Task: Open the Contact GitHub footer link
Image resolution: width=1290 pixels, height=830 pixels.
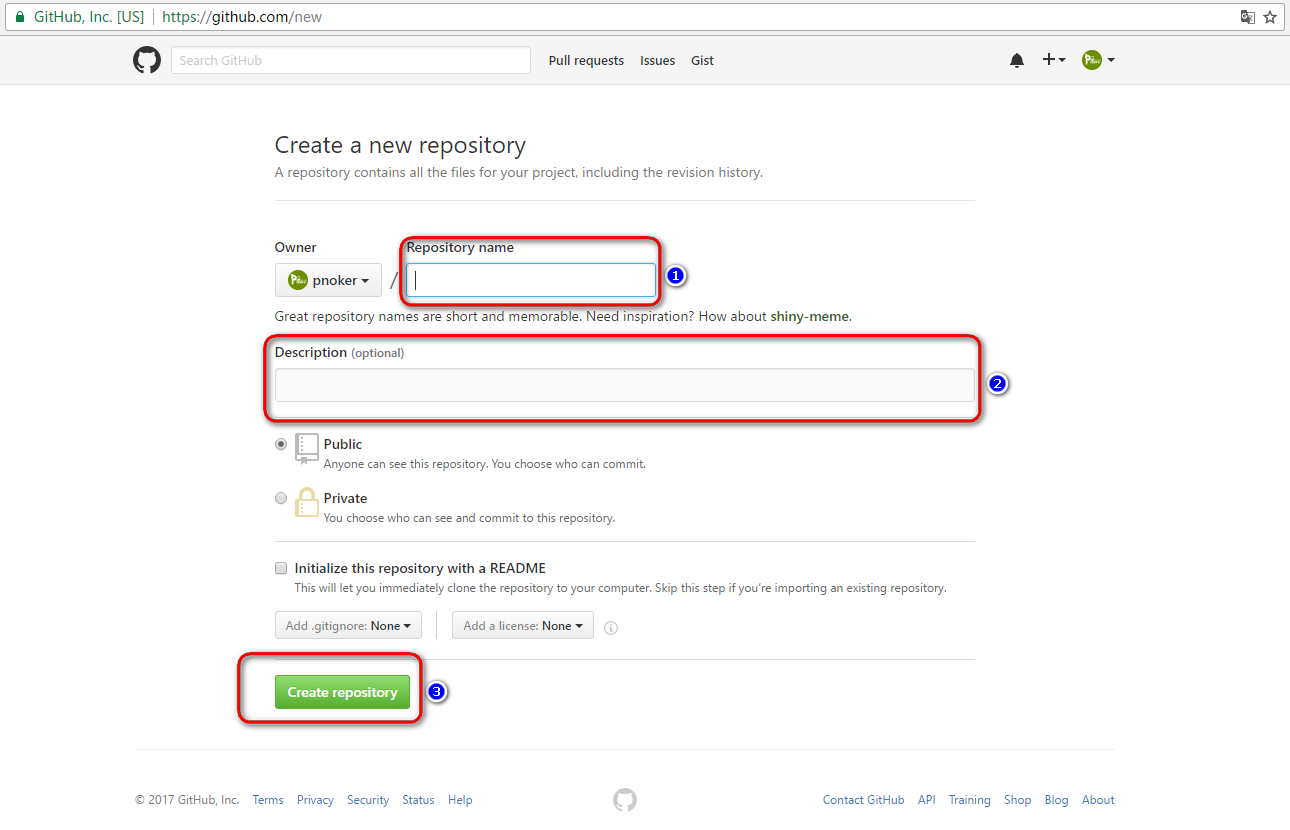Action: pyautogui.click(x=863, y=800)
